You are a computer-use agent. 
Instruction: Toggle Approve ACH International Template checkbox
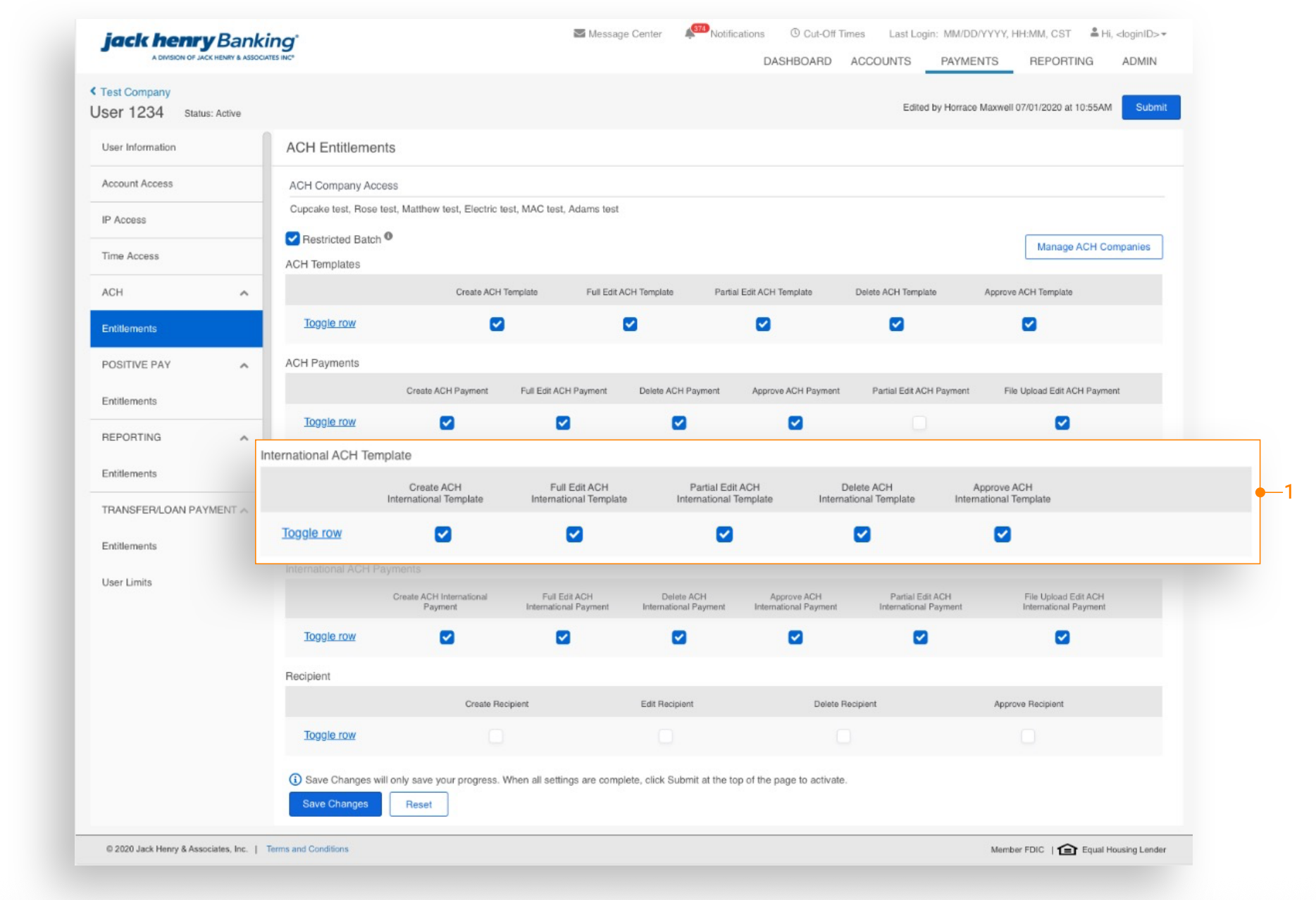[x=1002, y=534]
